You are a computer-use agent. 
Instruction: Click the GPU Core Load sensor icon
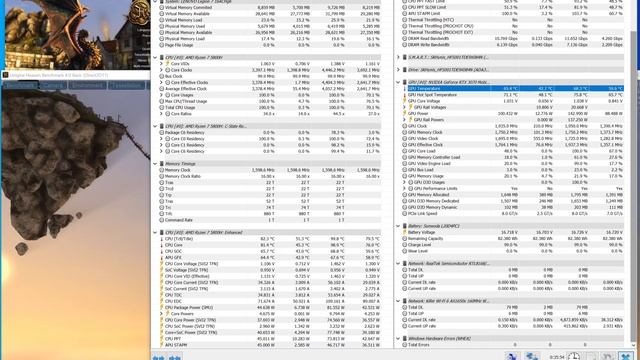404,151
